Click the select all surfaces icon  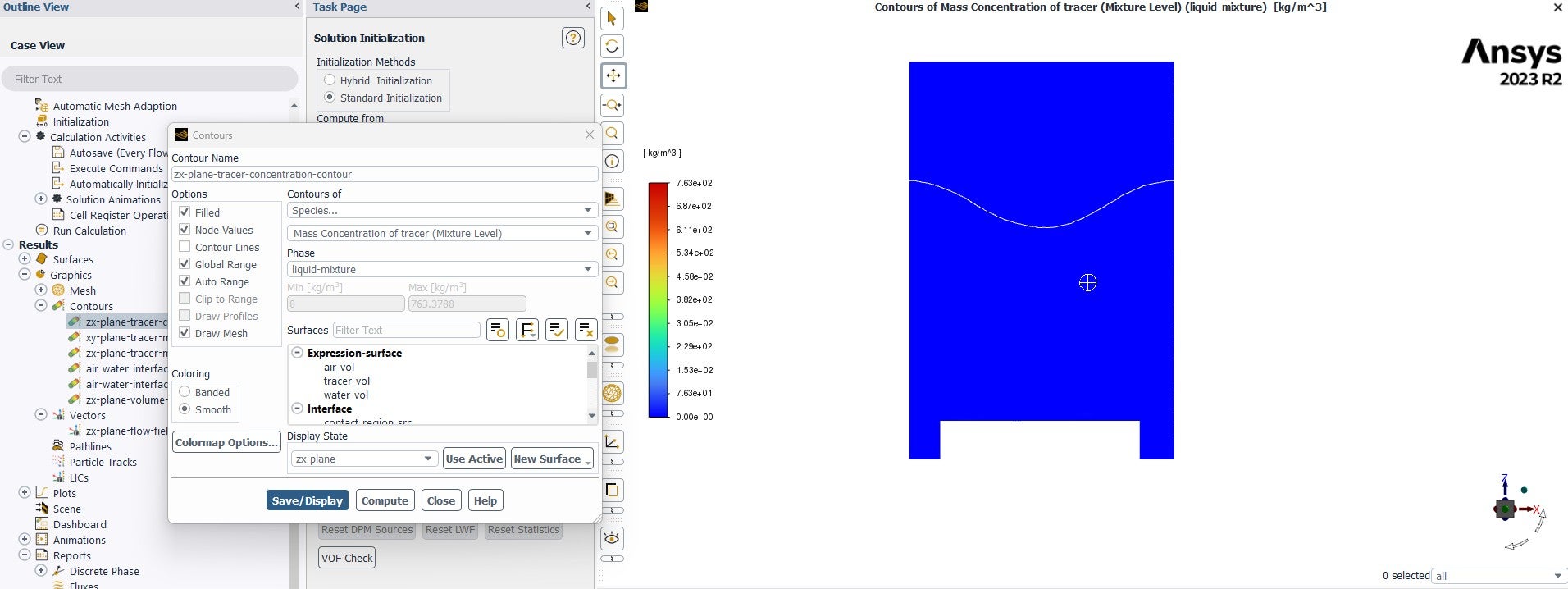[557, 330]
